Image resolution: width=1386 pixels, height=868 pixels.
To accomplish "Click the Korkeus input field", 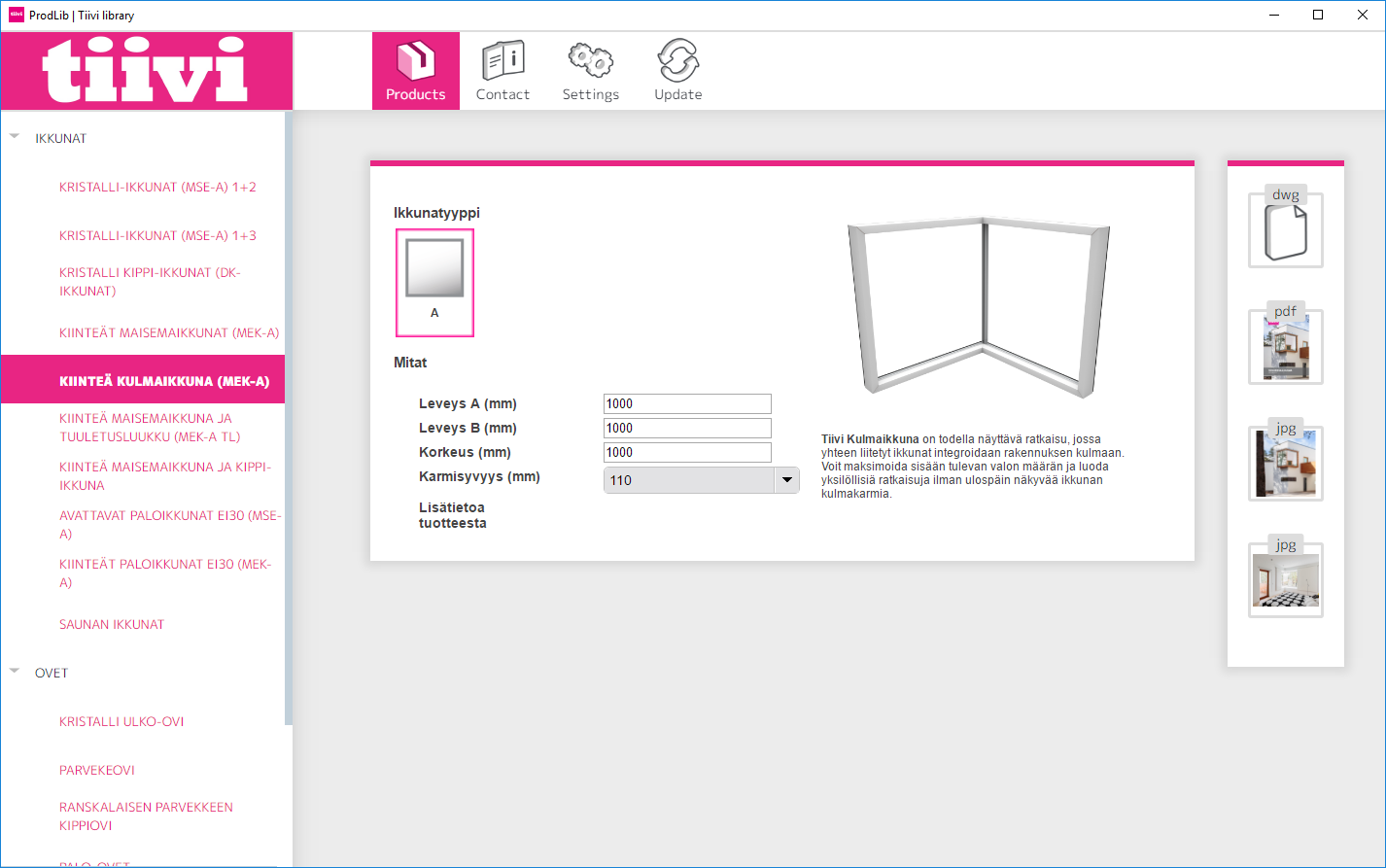I will 687,453.
